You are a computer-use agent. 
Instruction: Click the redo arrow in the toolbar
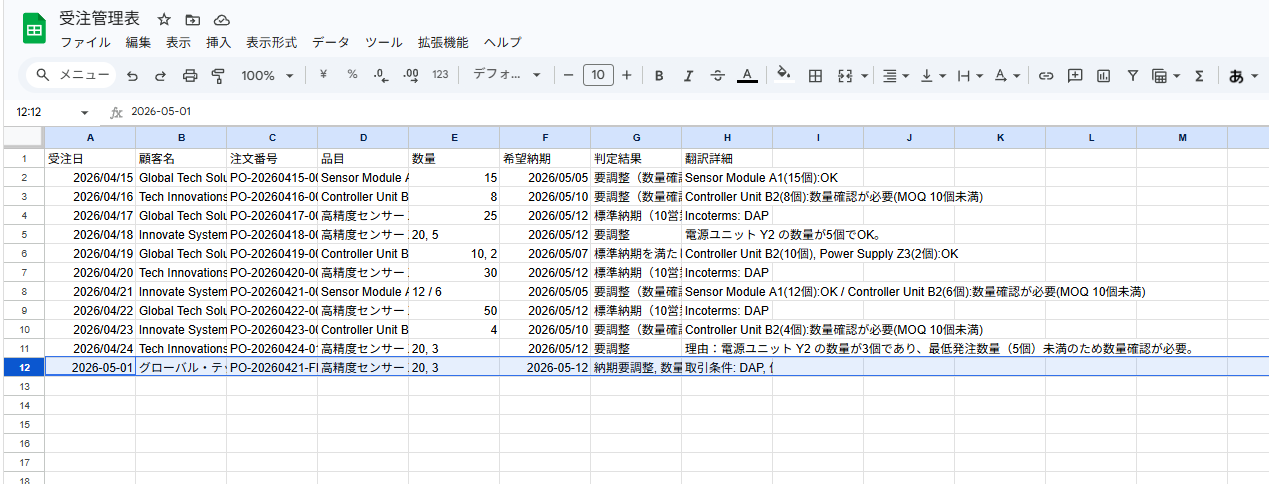[160, 75]
